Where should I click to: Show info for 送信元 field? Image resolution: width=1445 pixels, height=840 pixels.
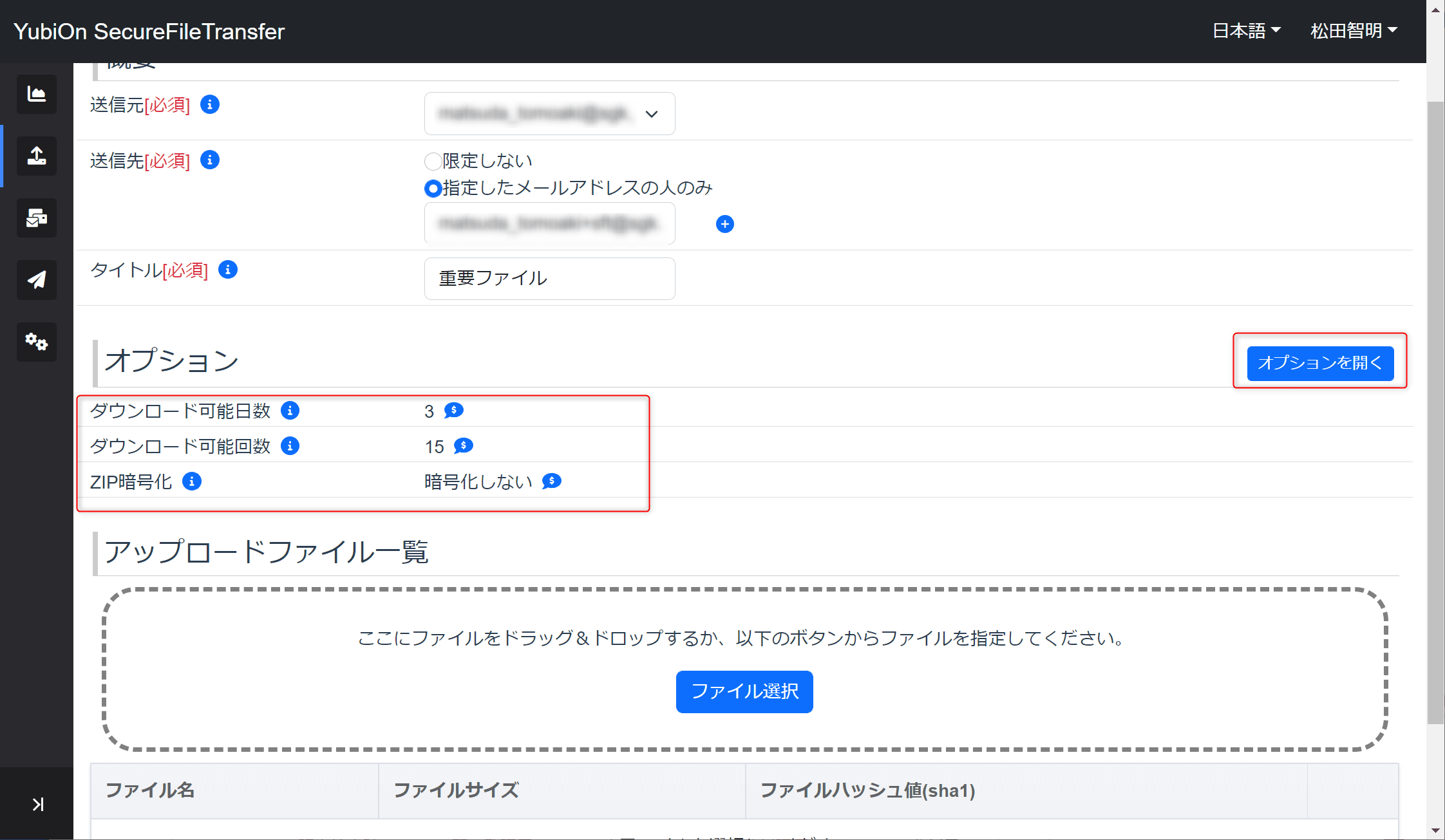[210, 104]
